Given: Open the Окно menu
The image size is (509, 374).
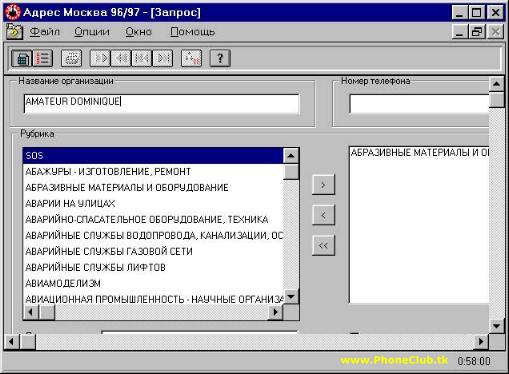Looking at the screenshot, I should tap(139, 32).
